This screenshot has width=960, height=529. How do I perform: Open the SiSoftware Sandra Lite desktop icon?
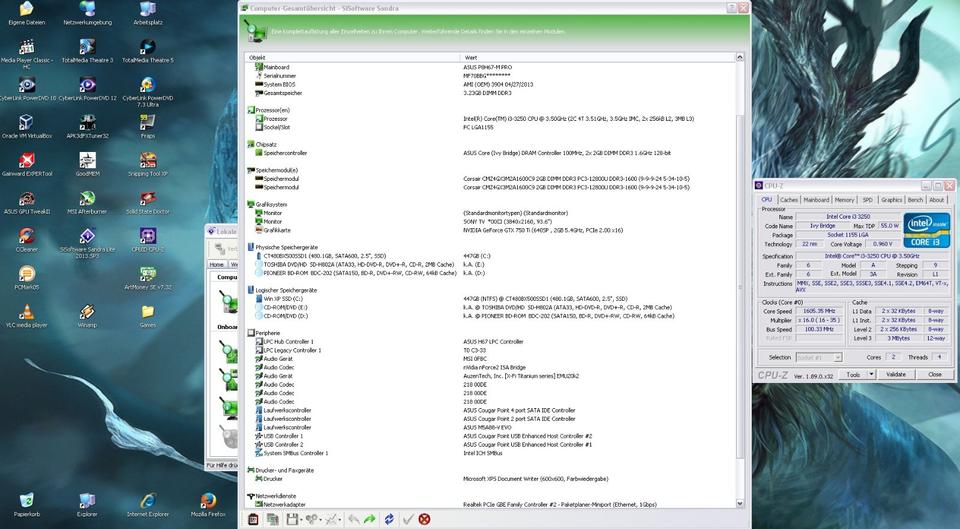87,236
